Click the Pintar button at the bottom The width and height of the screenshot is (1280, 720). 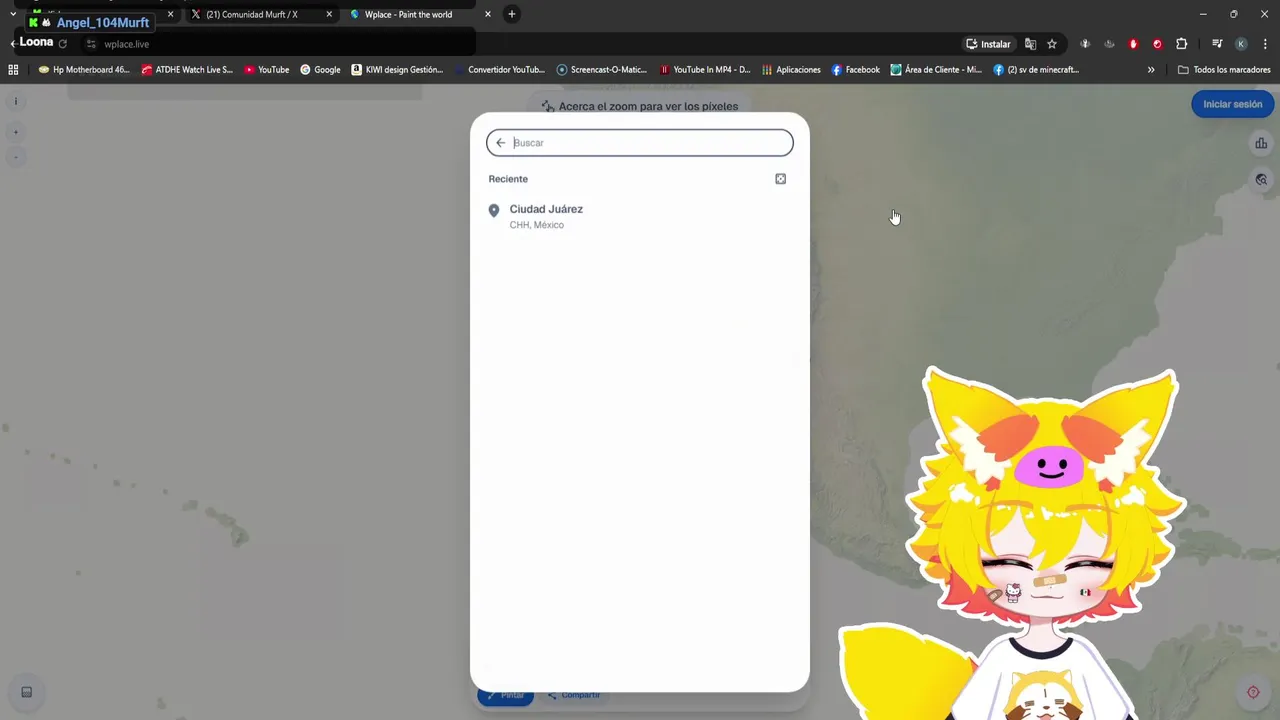(x=505, y=695)
